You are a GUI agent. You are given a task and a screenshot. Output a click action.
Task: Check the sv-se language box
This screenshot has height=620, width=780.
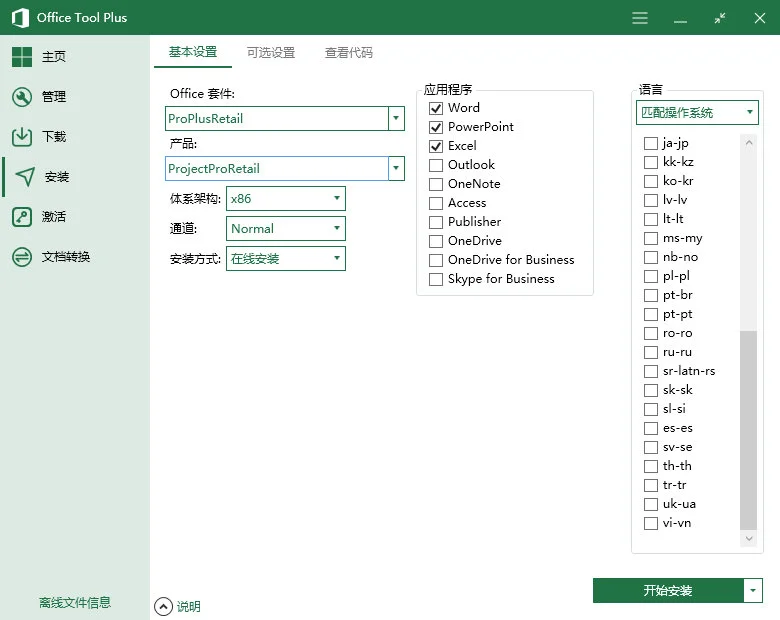[x=651, y=447]
